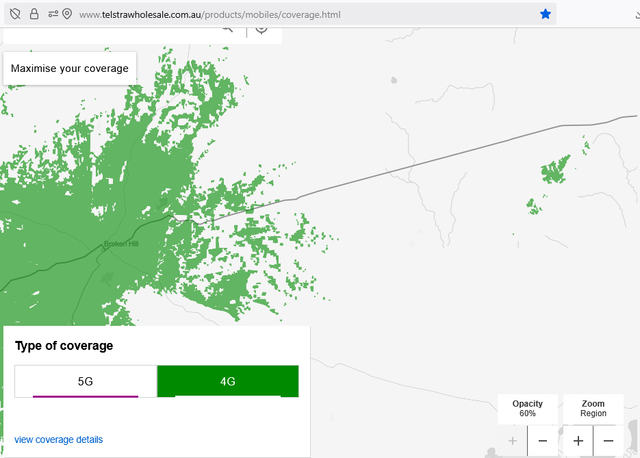The height and width of the screenshot is (458, 640).
Task: Toggle the blue bookmark star
Action: pos(545,14)
